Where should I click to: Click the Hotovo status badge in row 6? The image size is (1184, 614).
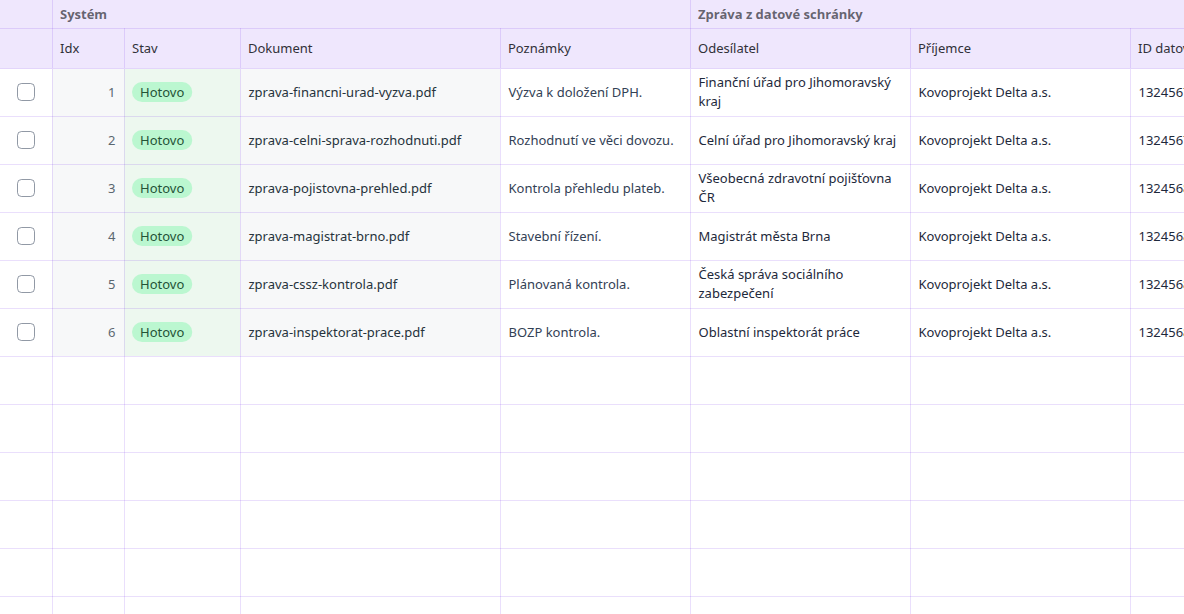162,332
